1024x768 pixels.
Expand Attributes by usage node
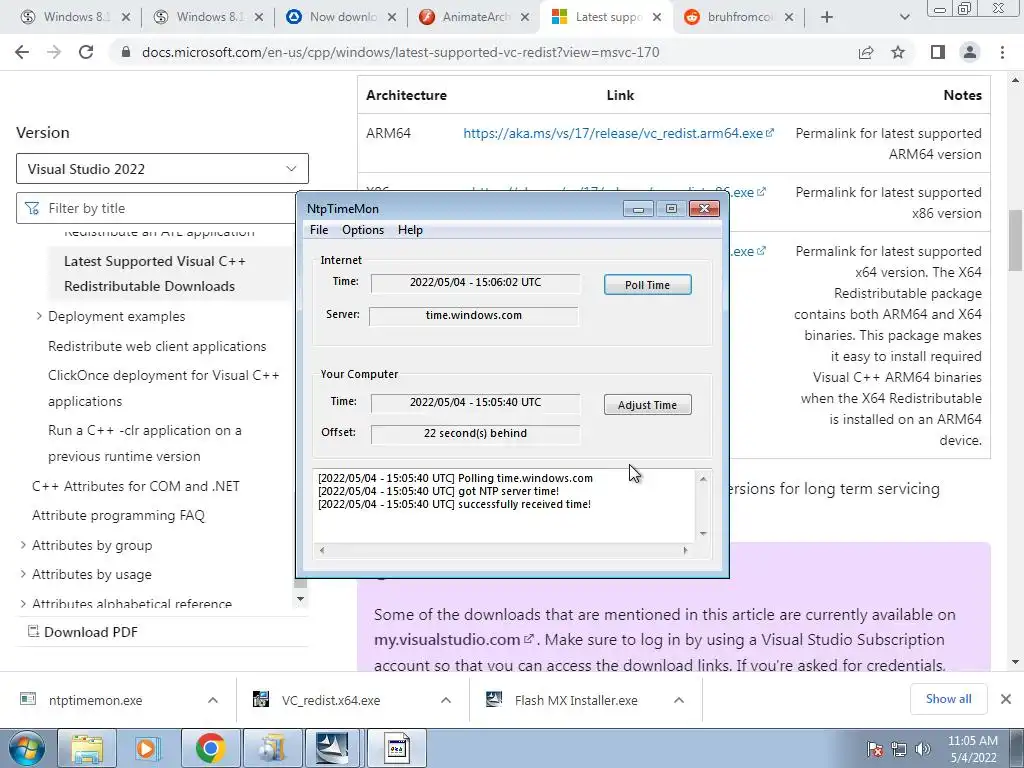point(23,574)
